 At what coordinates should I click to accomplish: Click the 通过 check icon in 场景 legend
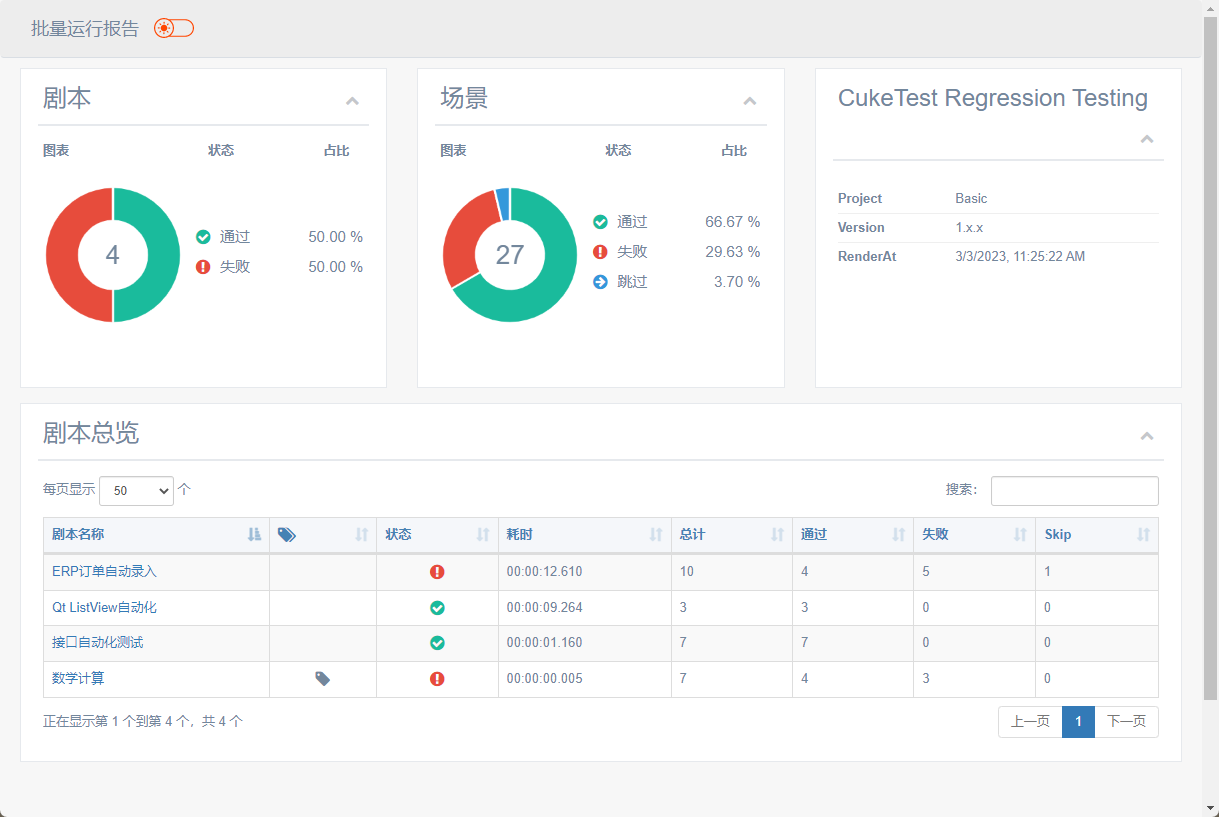point(600,222)
